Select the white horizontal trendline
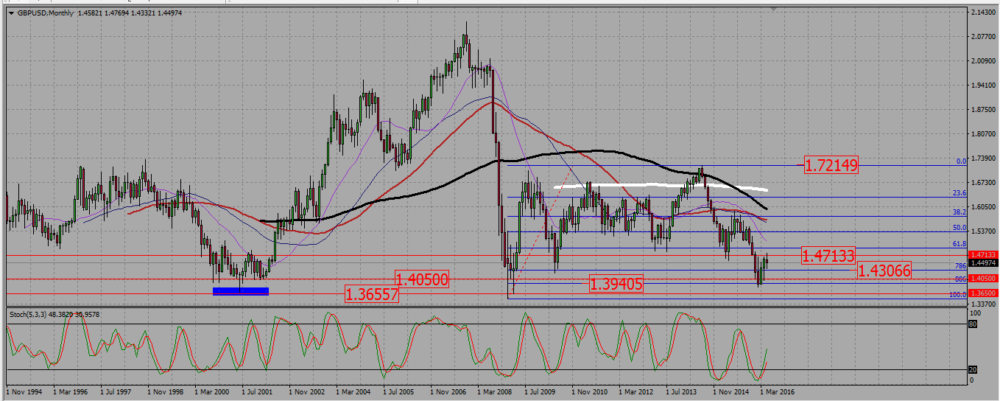Viewport: 1000px width, 401px height. pyautogui.click(x=660, y=187)
